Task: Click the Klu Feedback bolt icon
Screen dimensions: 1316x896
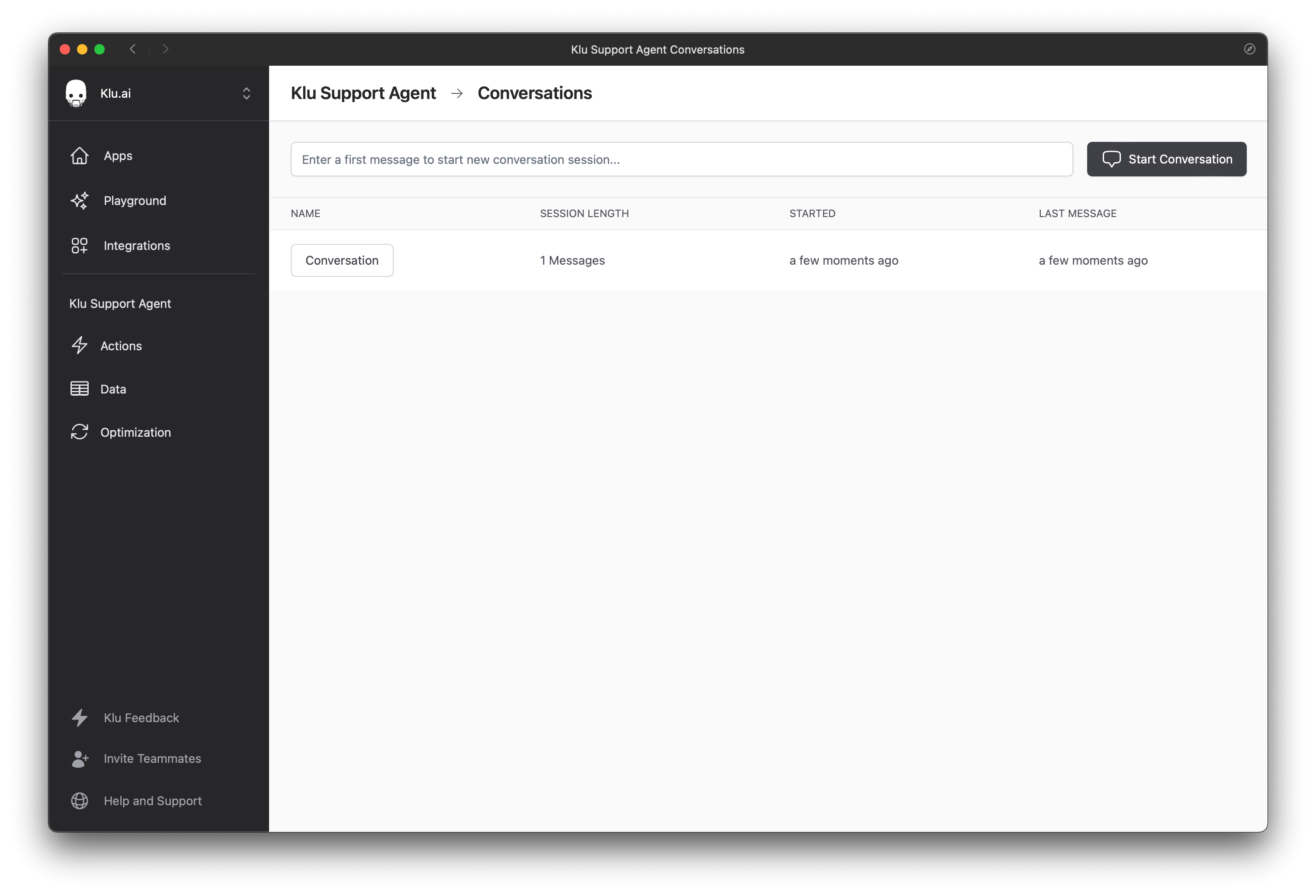Action: pos(79,718)
